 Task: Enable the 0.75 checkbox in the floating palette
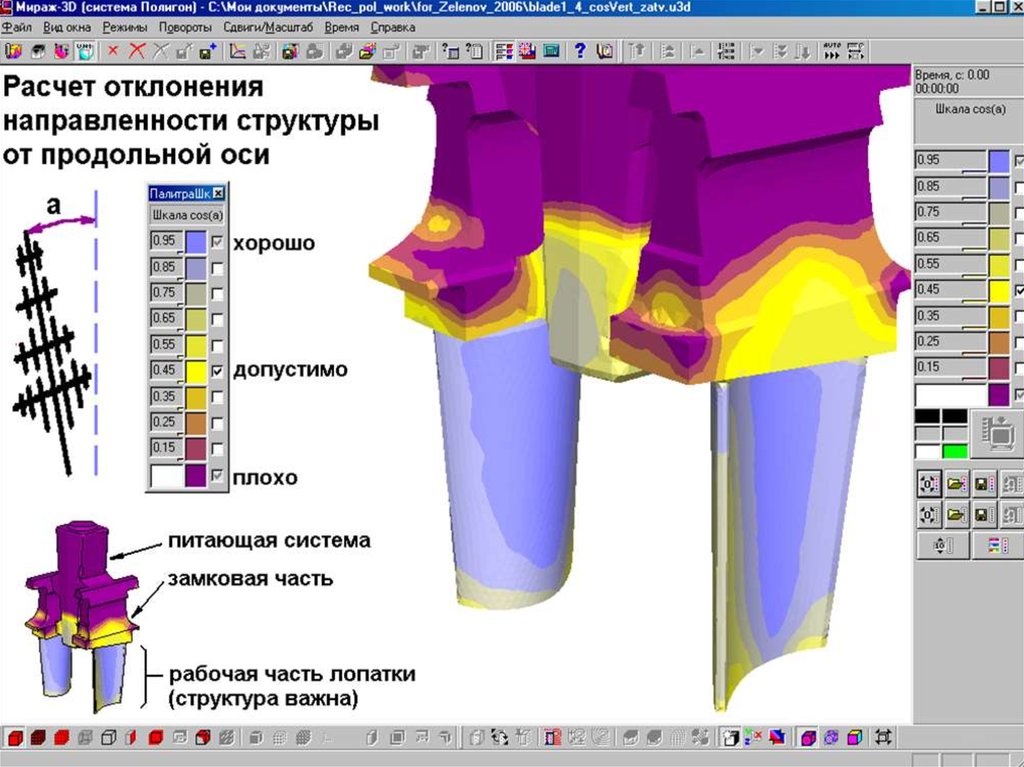[x=217, y=293]
